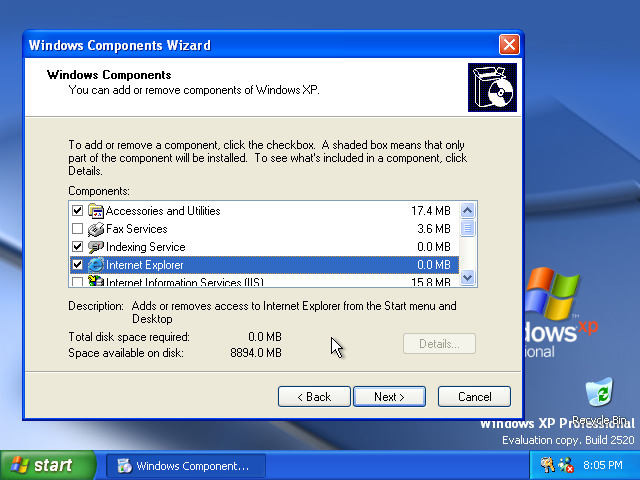Image resolution: width=640 pixels, height=480 pixels.
Task: Click the 8894.0 MB available space value
Action: [256, 353]
